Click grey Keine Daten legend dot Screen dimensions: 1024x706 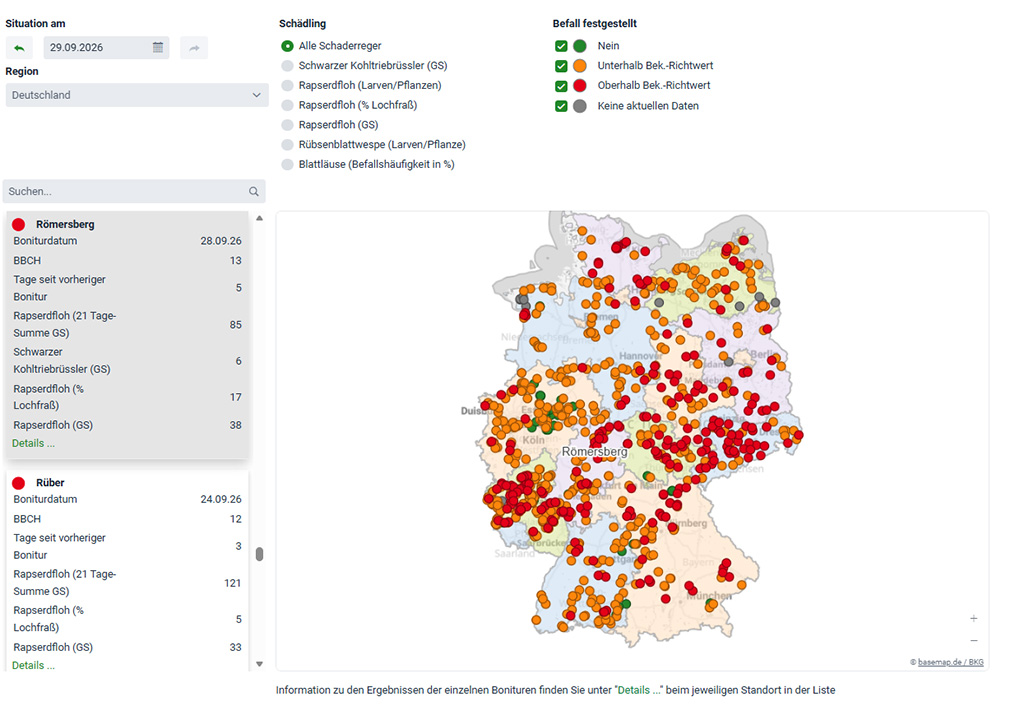(580, 106)
